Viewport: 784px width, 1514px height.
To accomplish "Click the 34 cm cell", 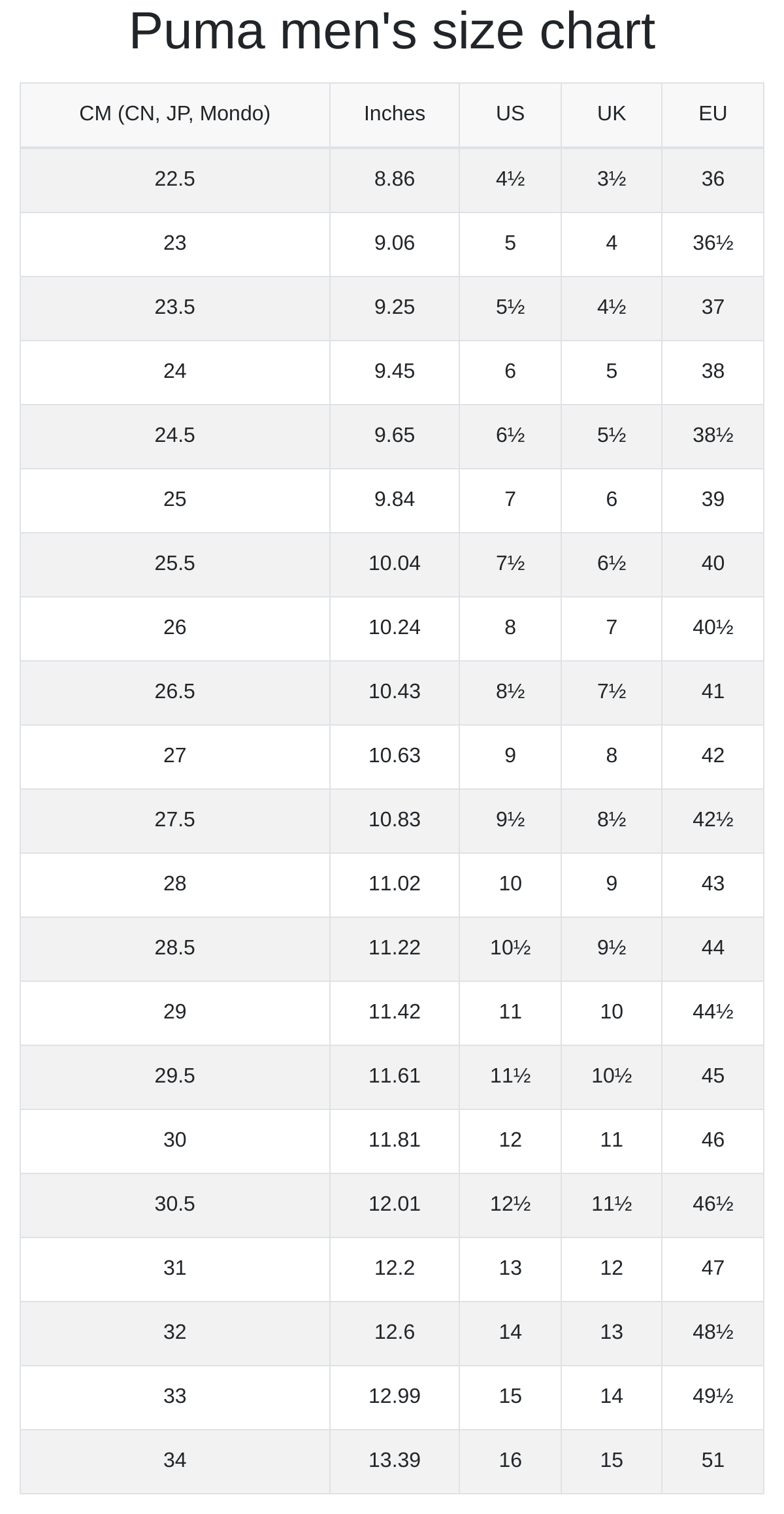I will tap(175, 1461).
